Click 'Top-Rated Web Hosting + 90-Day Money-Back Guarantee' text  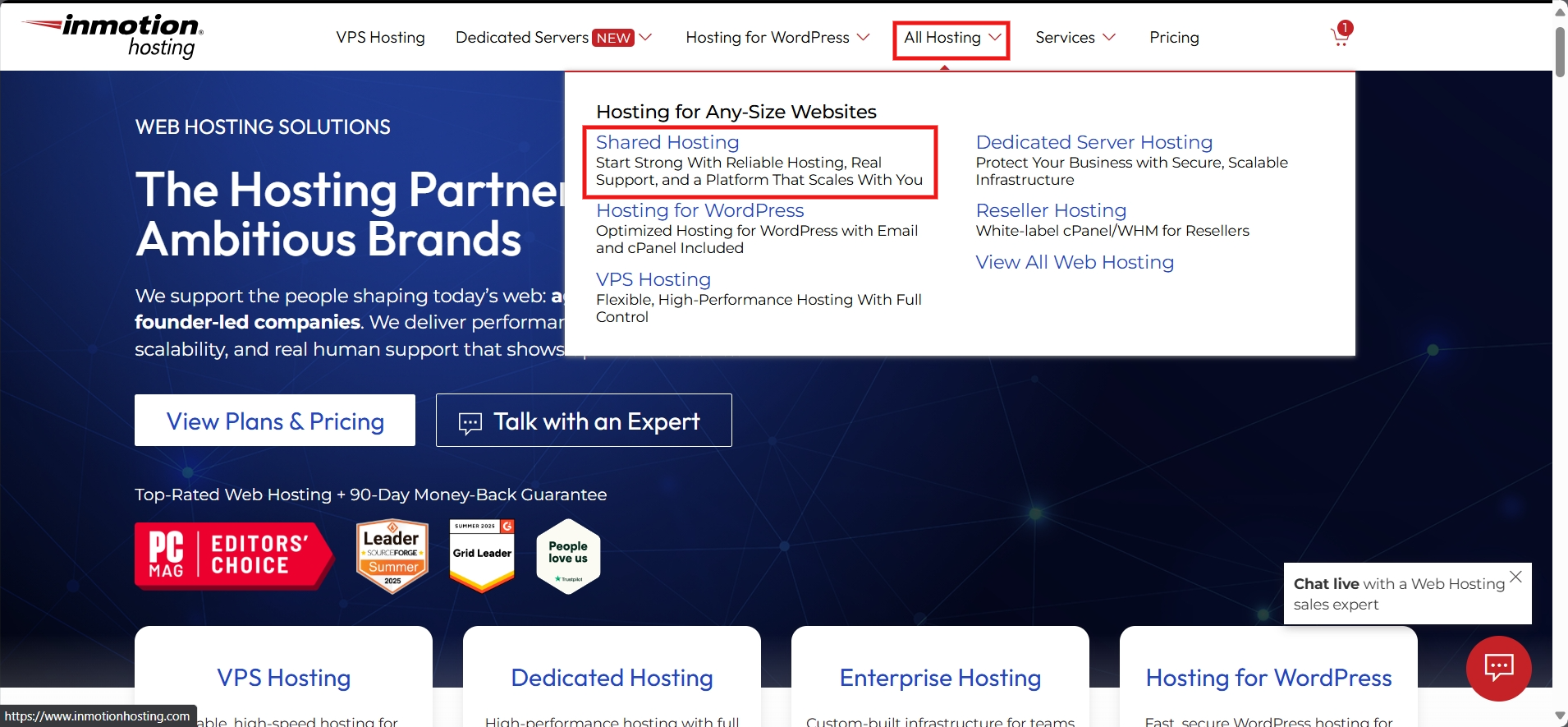coord(371,495)
